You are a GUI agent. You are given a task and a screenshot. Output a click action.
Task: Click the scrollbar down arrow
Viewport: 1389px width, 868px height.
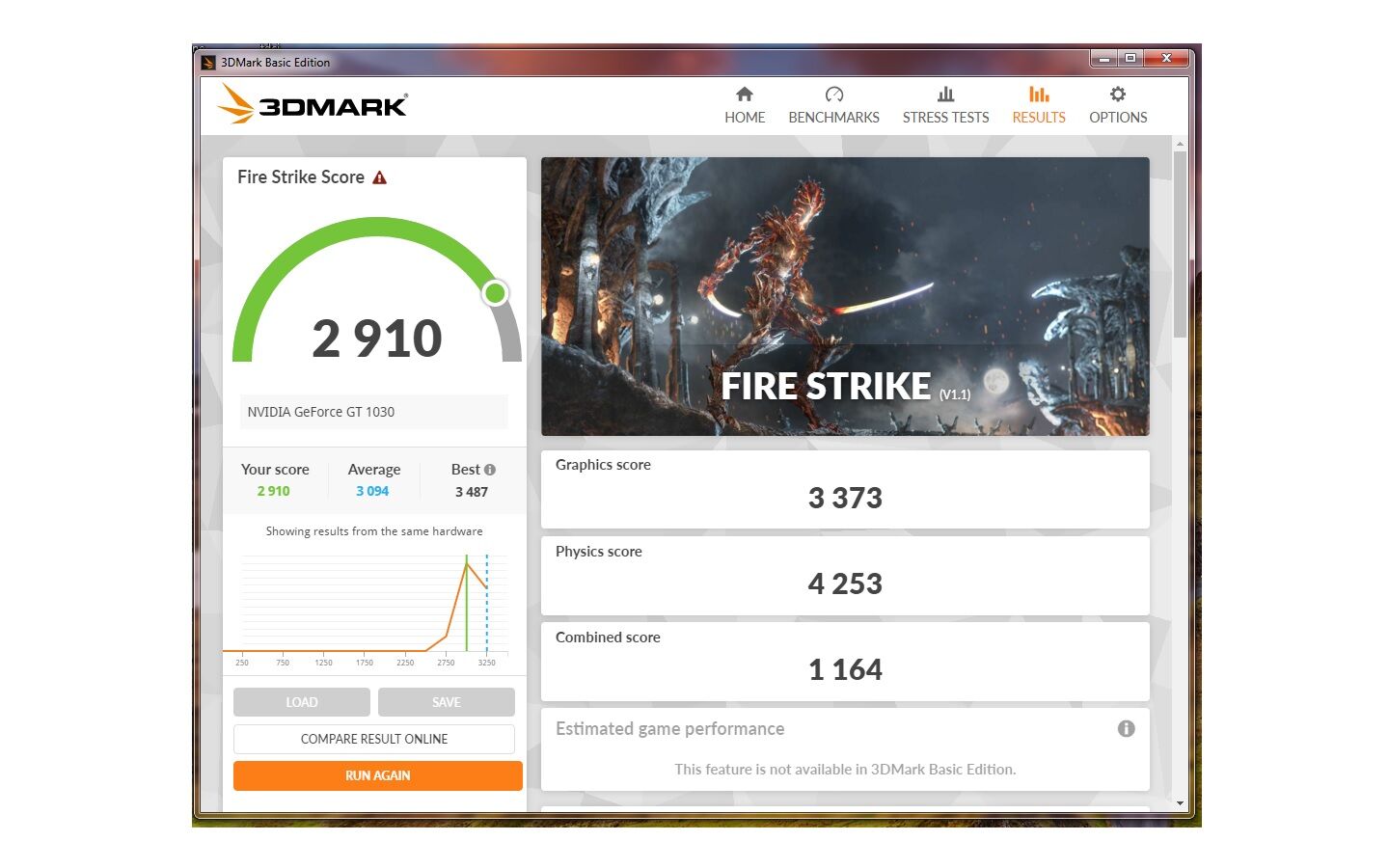[1180, 802]
